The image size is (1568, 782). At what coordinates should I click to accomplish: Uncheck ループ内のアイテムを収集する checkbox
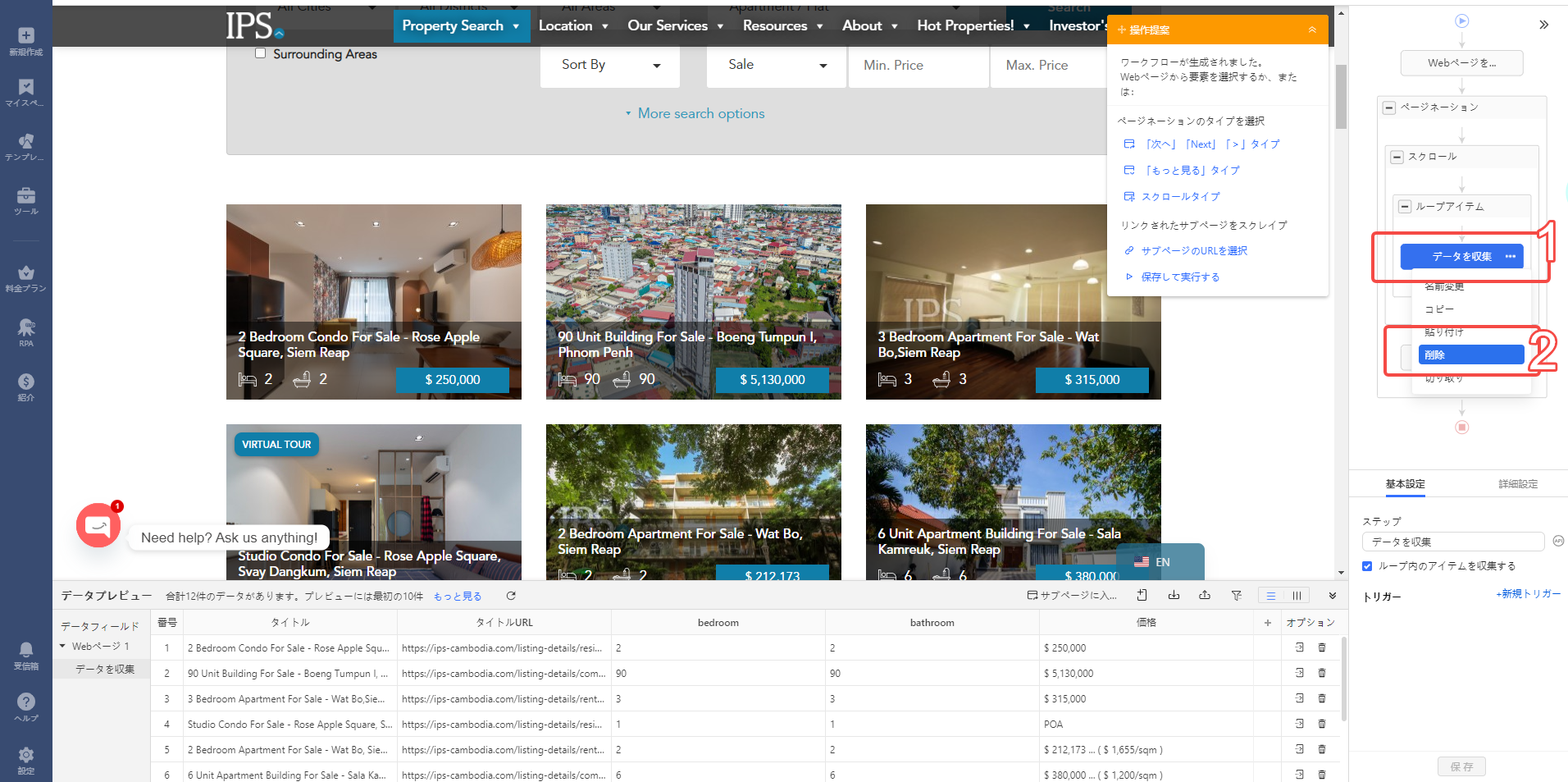(x=1367, y=566)
